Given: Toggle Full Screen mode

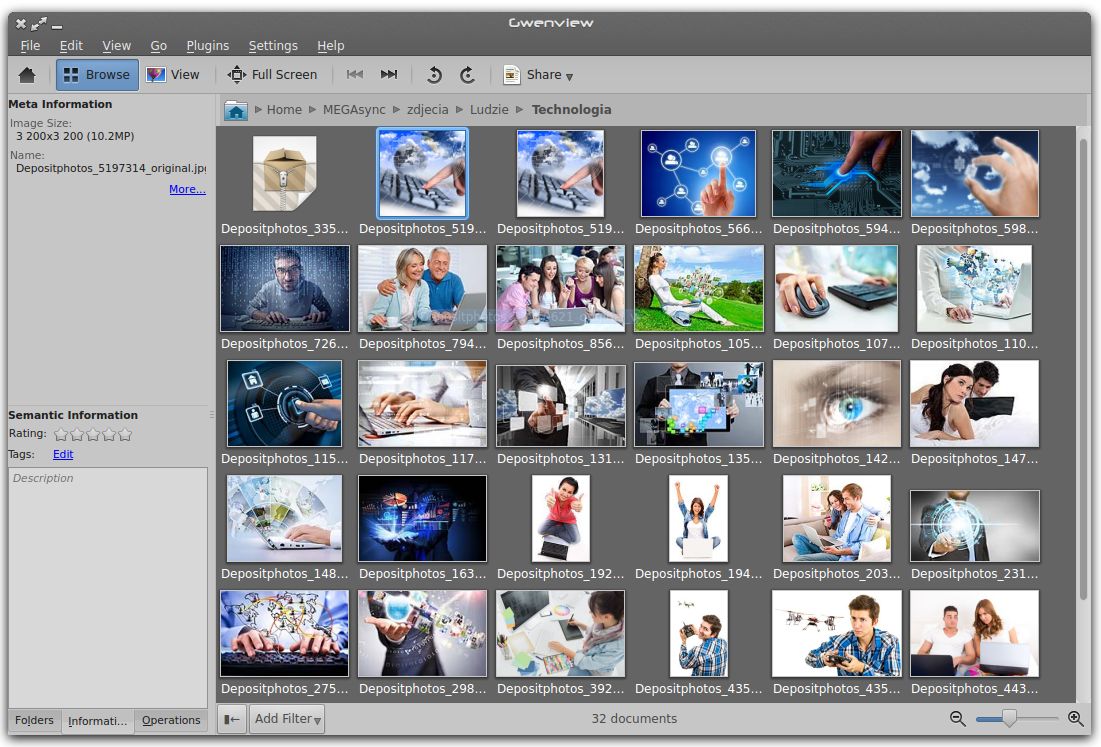Looking at the screenshot, I should (274, 74).
